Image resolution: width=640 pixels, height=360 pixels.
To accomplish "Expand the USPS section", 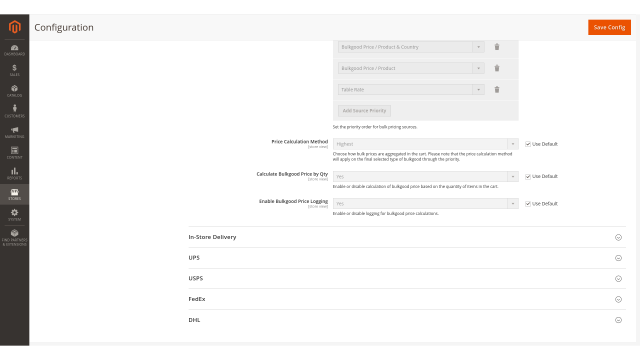I will pos(407,278).
